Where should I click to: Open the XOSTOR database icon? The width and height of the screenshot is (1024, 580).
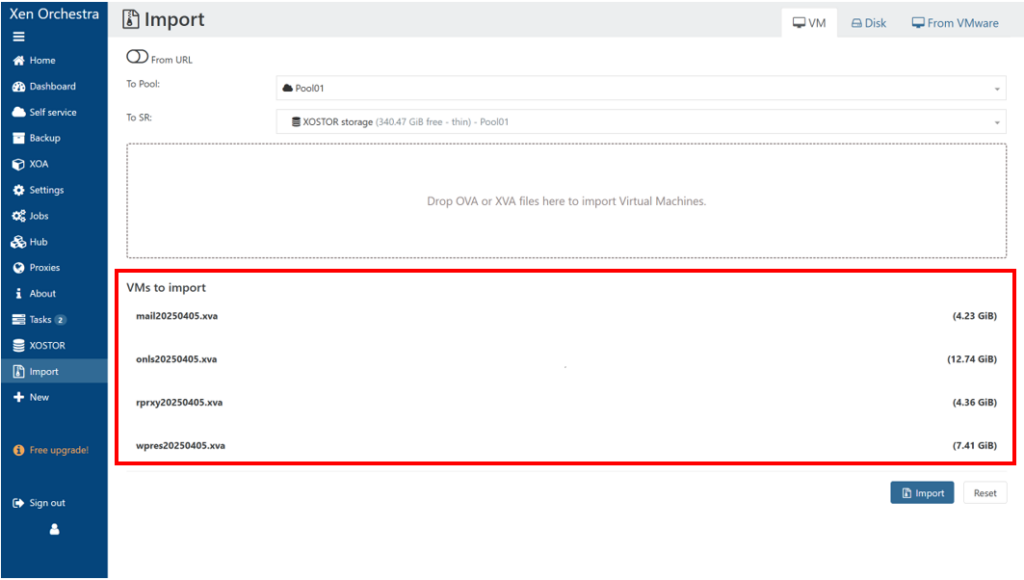[x=18, y=346]
